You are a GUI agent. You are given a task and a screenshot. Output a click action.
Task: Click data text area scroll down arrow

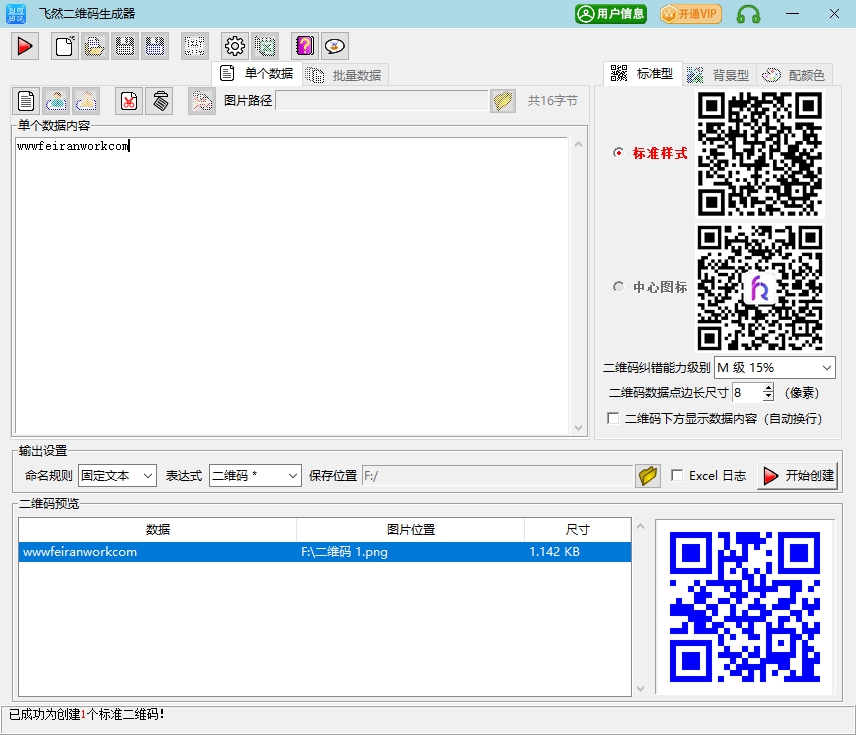pyautogui.click(x=578, y=428)
